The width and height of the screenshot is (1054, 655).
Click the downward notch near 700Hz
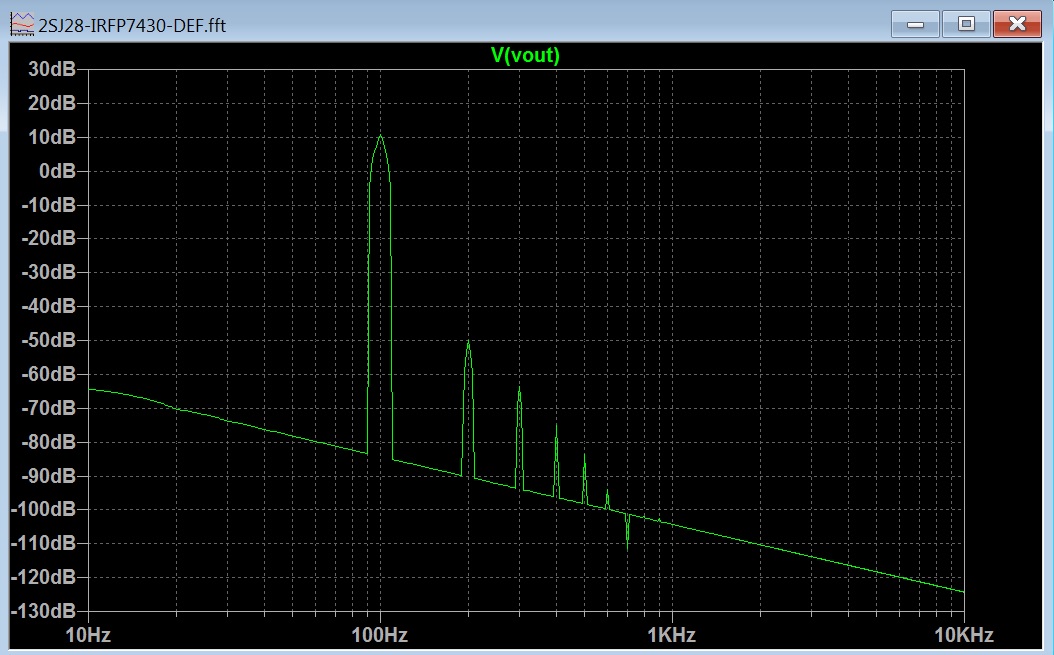[x=628, y=546]
